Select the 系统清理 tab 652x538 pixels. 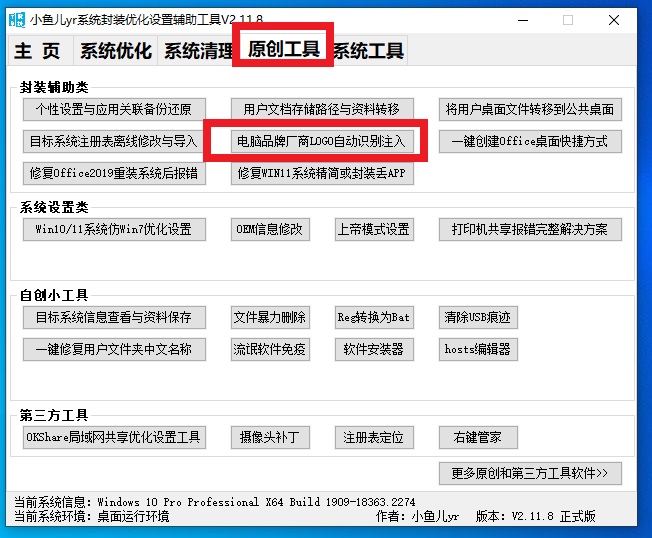coord(198,52)
